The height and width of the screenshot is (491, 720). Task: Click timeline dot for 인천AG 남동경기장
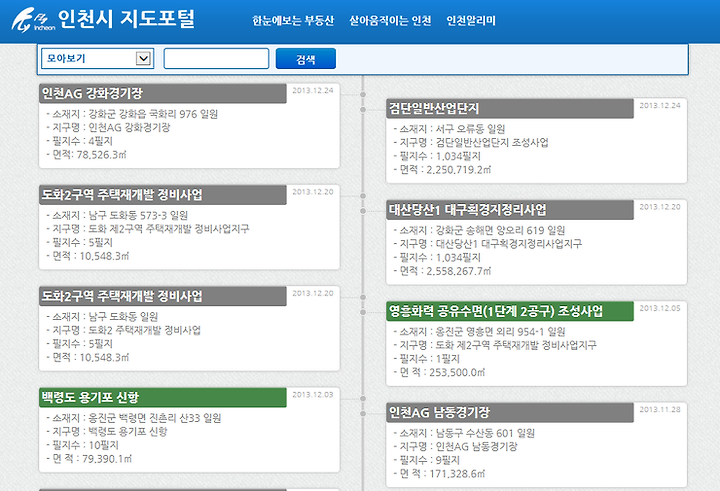363,413
